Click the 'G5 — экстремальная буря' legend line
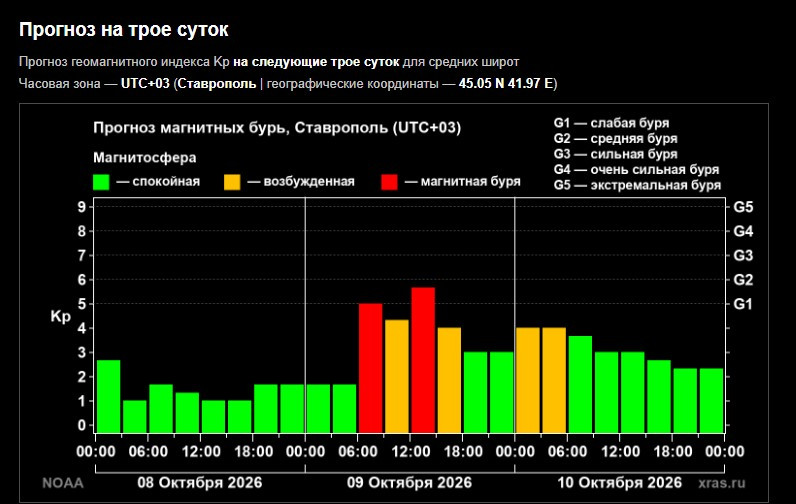 (637, 185)
